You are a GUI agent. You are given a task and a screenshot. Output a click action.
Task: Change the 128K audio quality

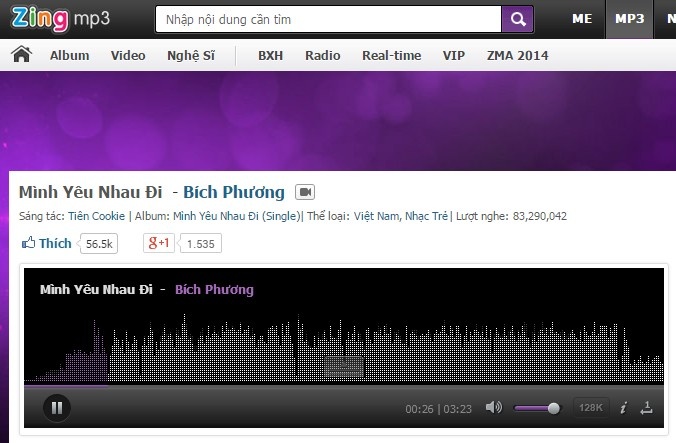point(590,408)
